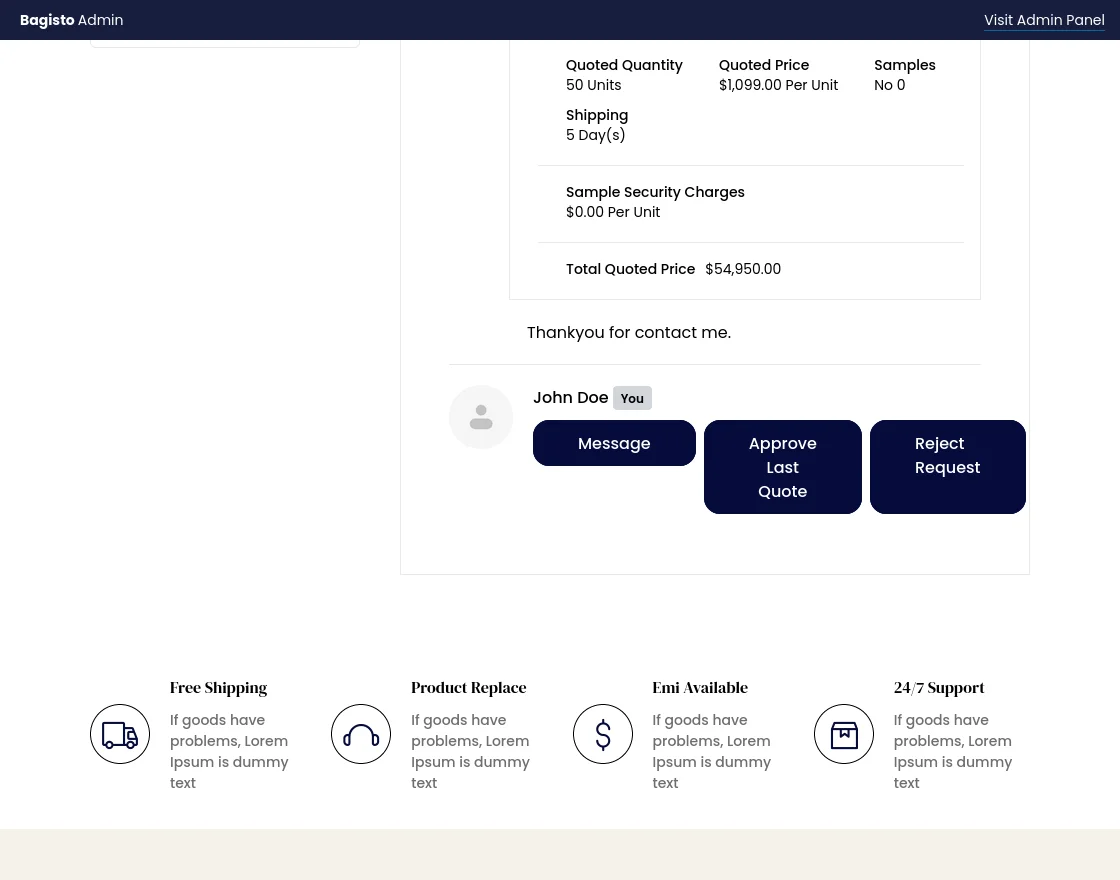1120x880 pixels.
Task: Click the Emi Available dollar icon
Action: [x=603, y=734]
